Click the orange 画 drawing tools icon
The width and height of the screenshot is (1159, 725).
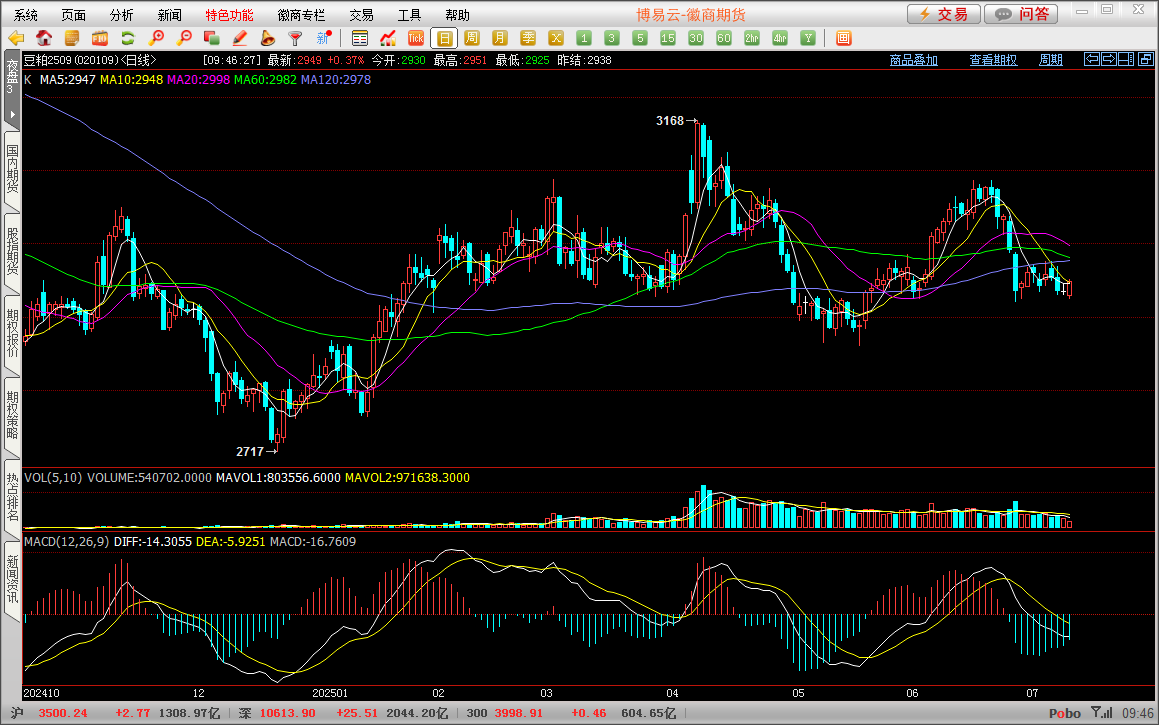[x=844, y=38]
